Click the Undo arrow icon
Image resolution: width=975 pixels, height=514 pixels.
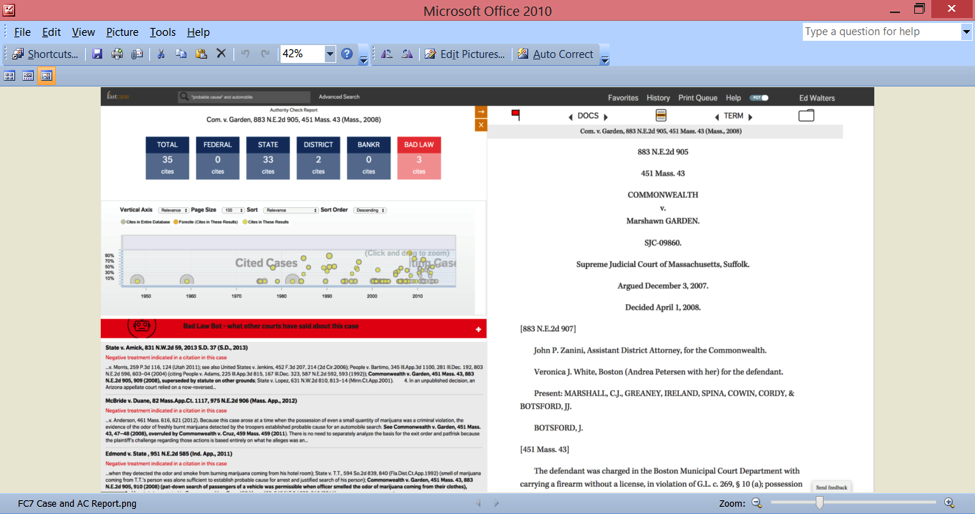coord(245,54)
